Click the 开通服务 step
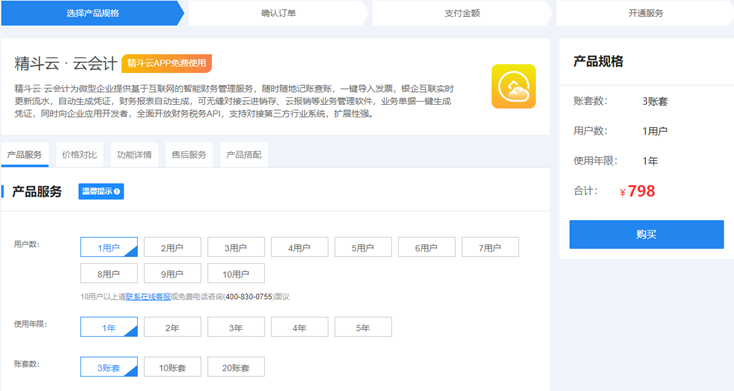This screenshot has height=391, width=734. click(645, 13)
